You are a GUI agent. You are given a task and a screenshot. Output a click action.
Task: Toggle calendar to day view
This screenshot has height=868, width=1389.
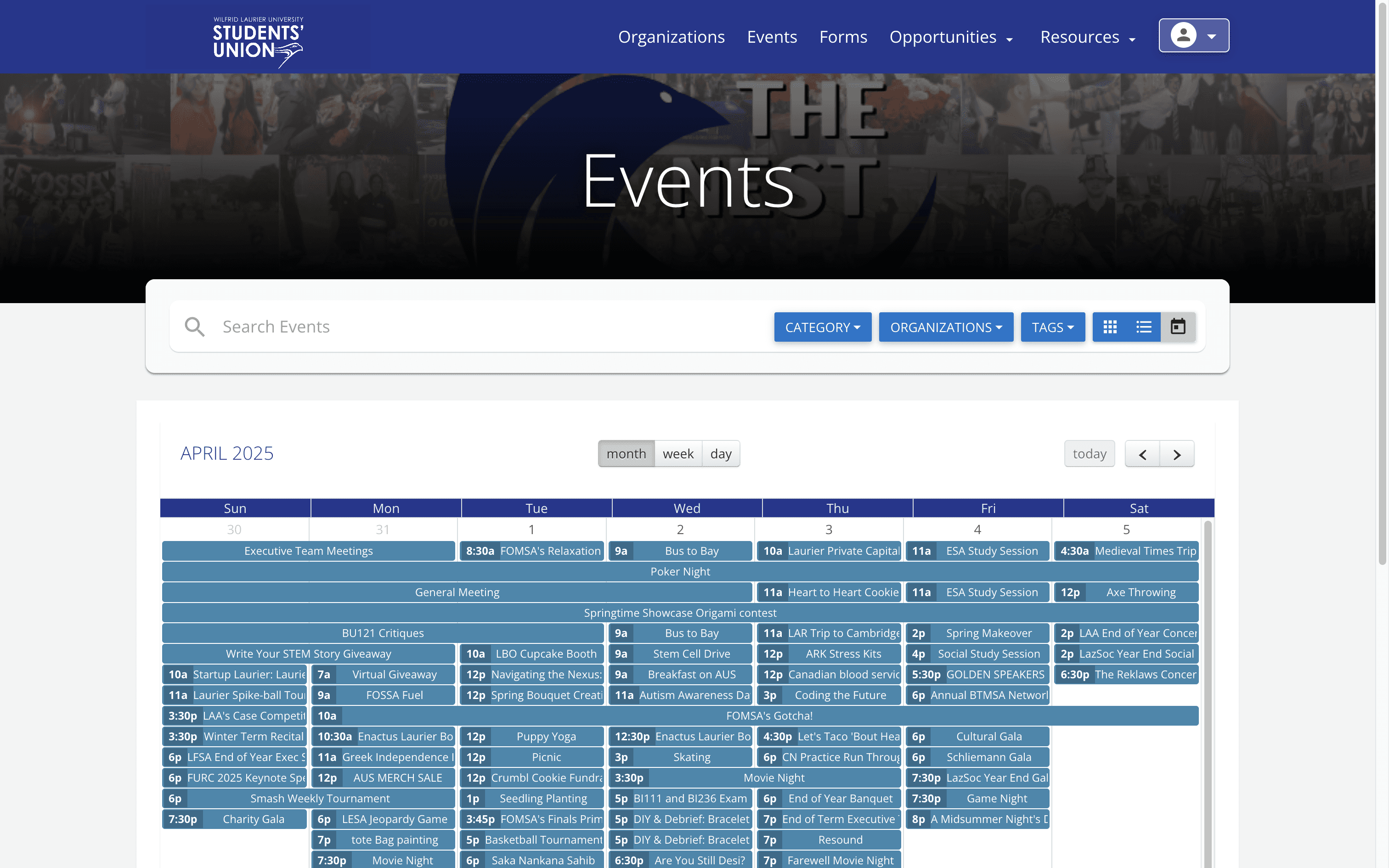(x=720, y=454)
